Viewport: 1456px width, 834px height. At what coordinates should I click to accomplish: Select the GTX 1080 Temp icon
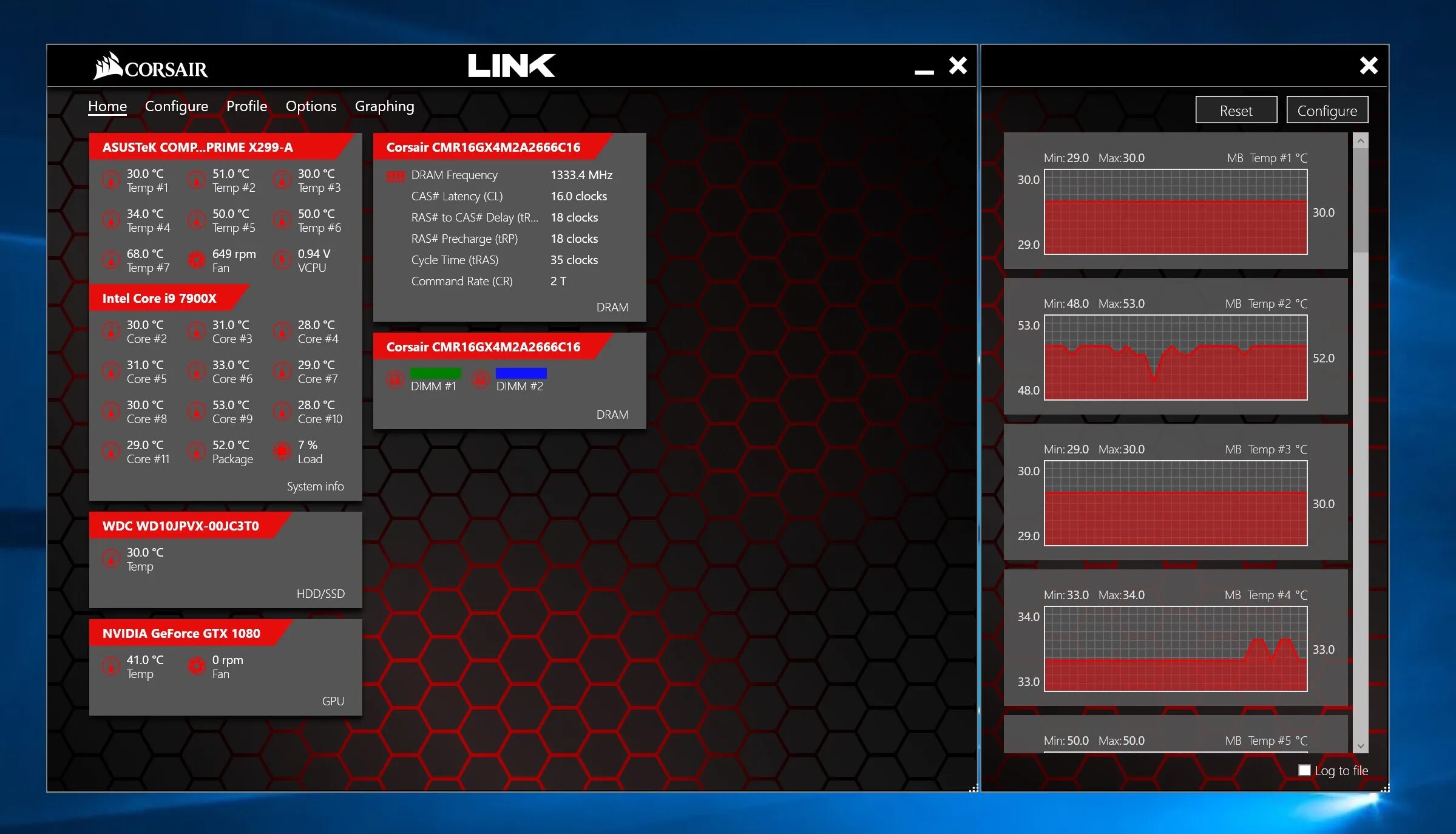[110, 666]
